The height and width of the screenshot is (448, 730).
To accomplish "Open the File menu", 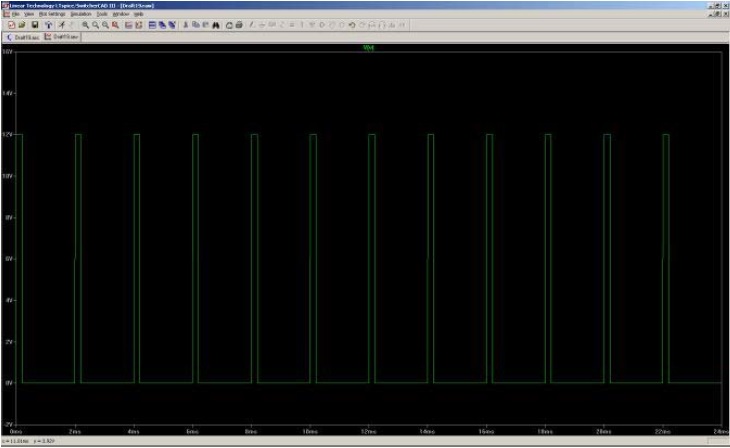I will tap(15, 14).
